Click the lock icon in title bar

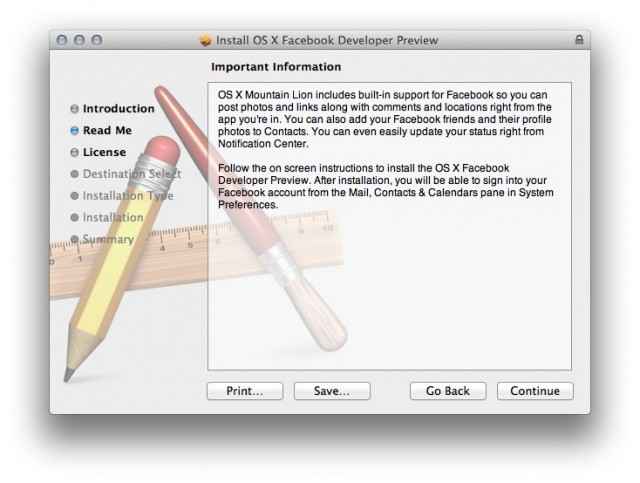coord(579,40)
